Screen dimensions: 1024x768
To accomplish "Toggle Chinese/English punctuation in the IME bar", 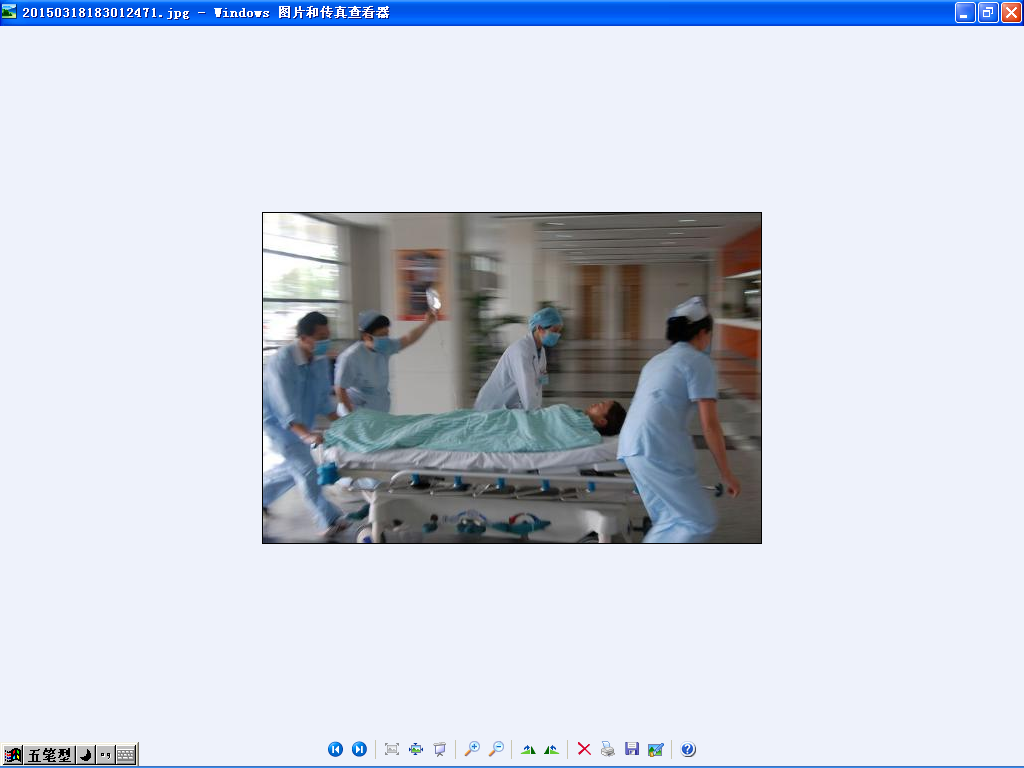I will [x=105, y=755].
